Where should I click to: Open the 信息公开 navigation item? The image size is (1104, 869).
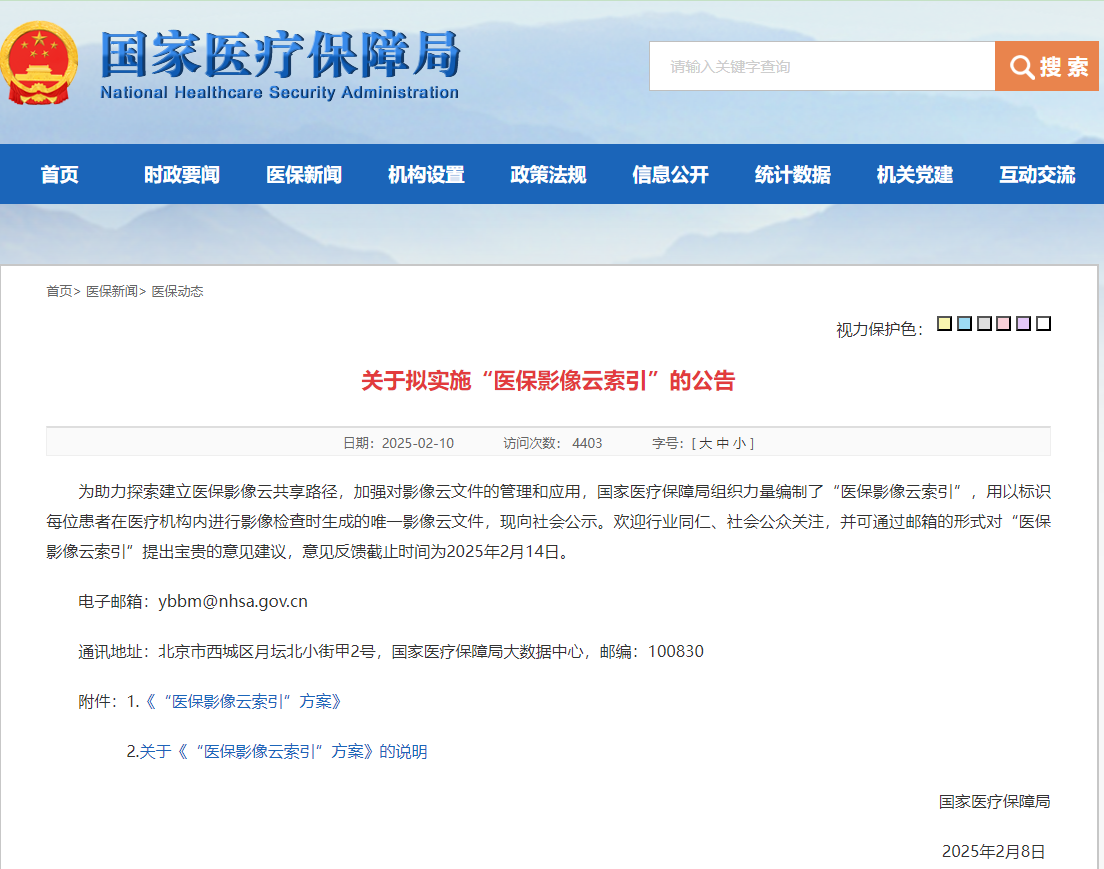point(670,175)
